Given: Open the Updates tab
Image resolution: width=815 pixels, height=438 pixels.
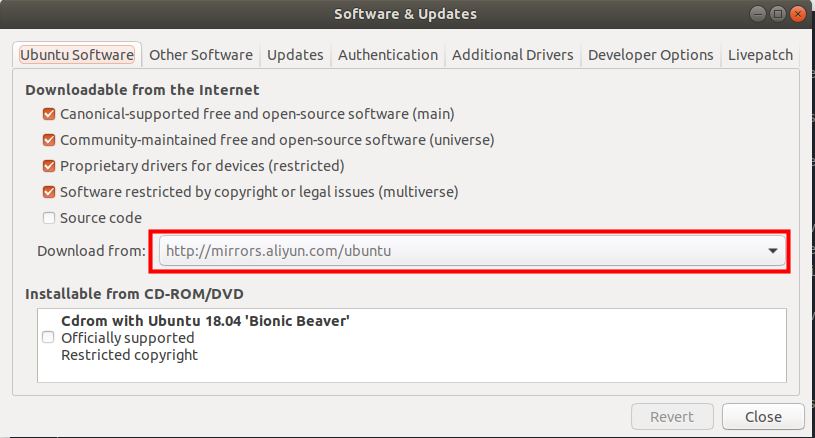Looking at the screenshot, I should (295, 55).
